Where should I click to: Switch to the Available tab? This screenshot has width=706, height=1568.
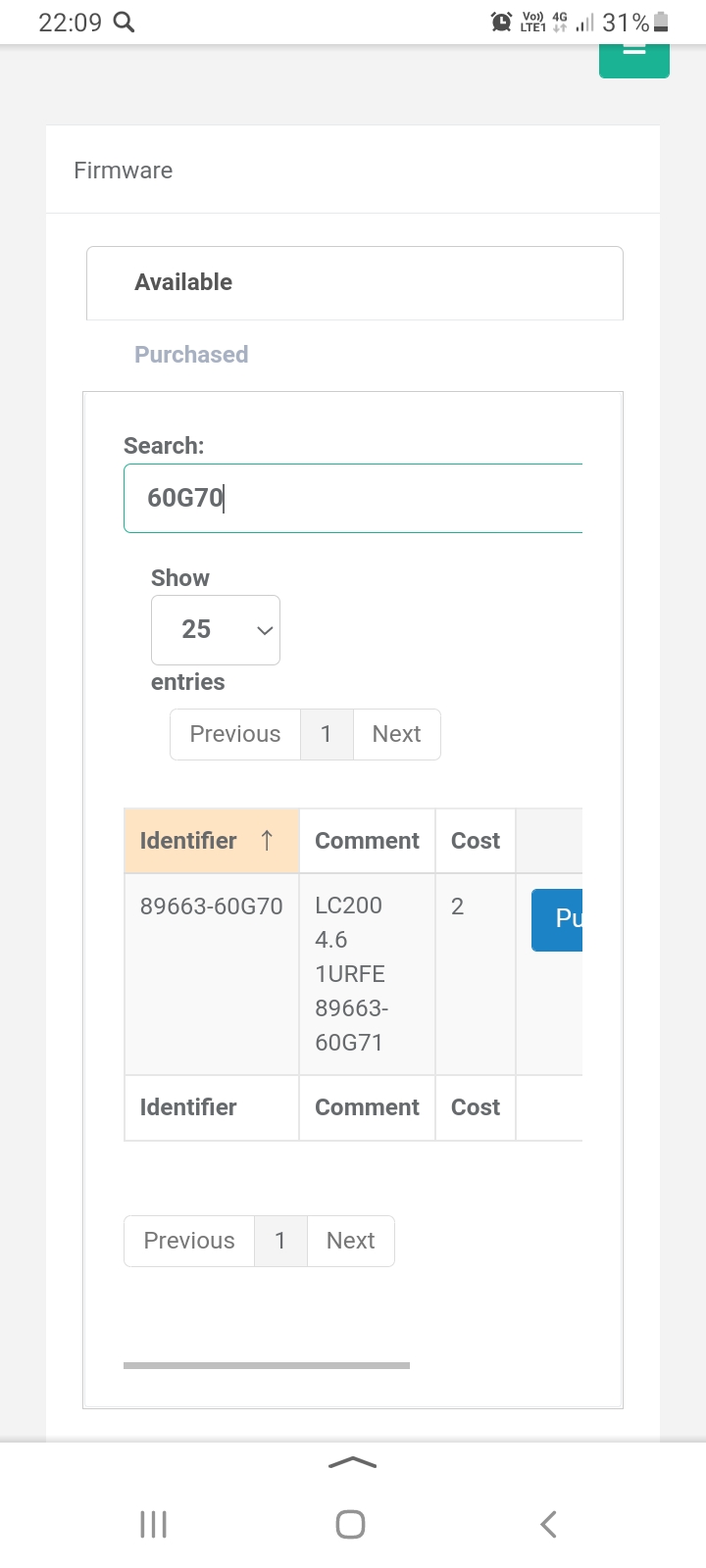pos(183,282)
